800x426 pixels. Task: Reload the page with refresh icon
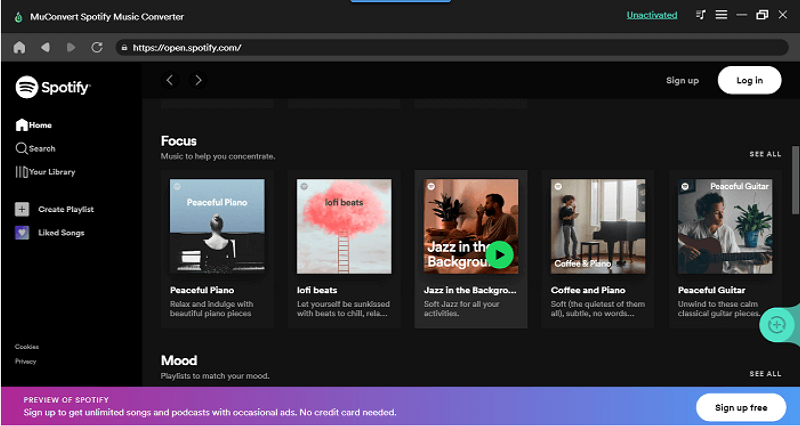pos(96,47)
